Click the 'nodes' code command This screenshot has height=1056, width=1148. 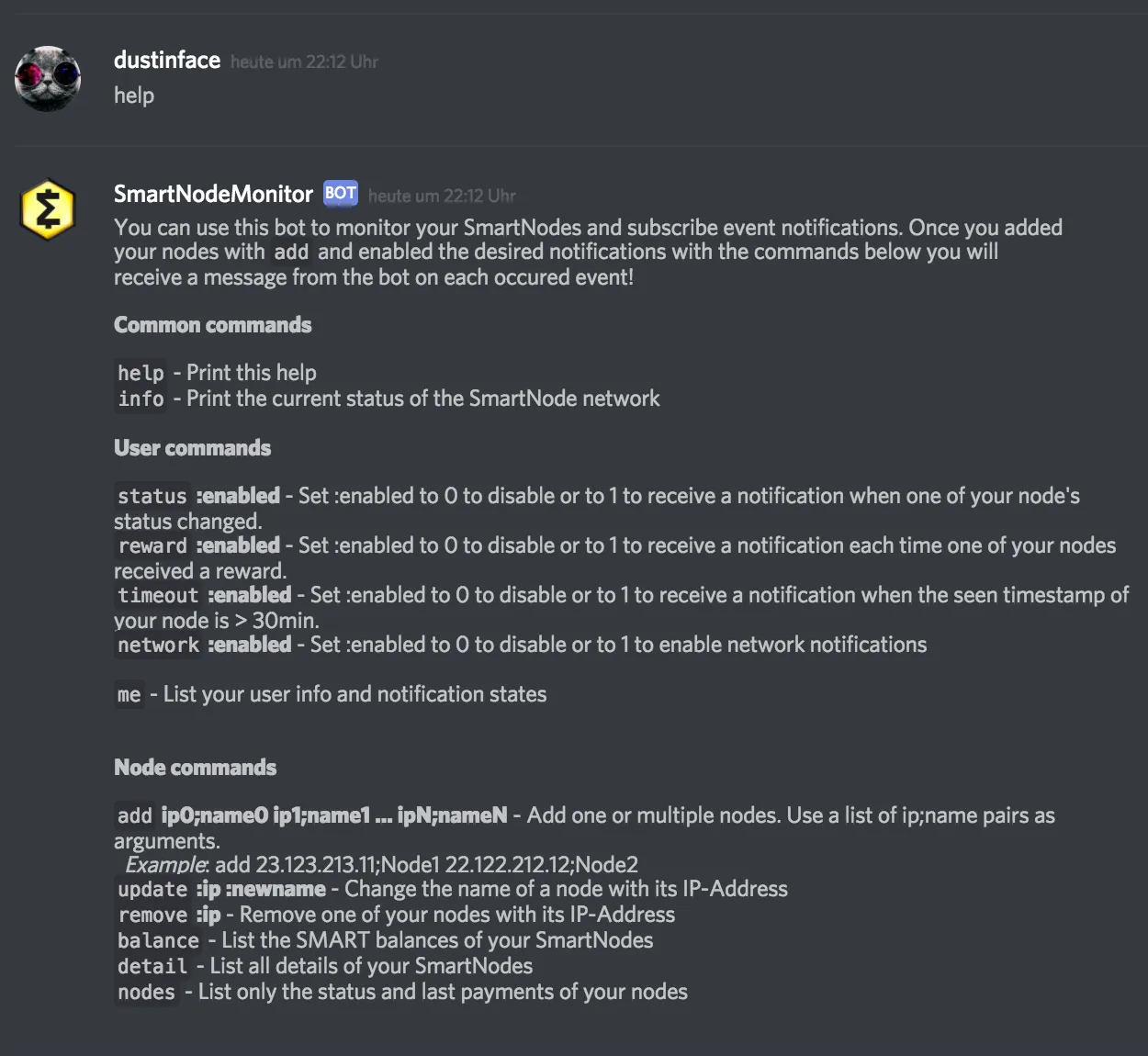coord(146,992)
